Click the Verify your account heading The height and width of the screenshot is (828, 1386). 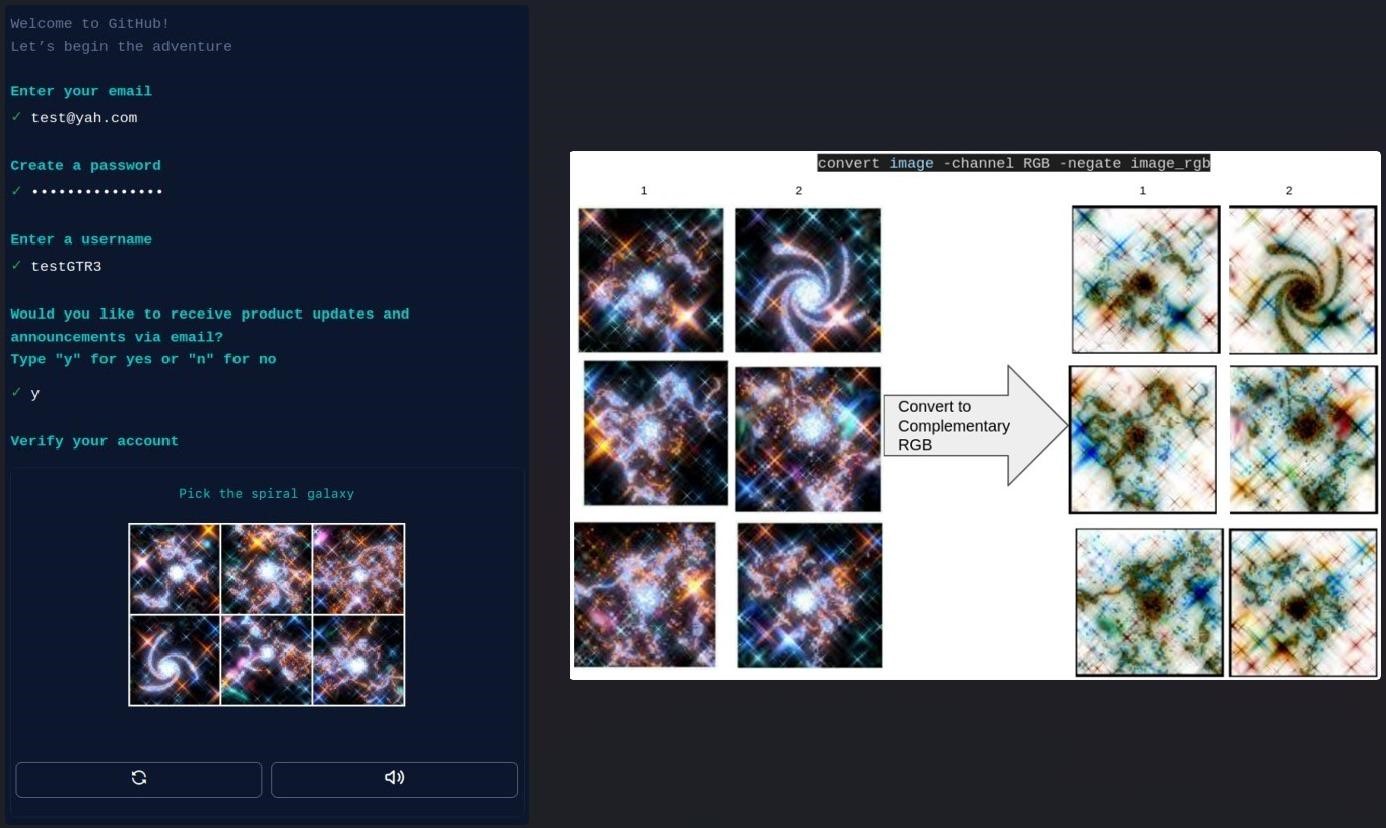[95, 441]
